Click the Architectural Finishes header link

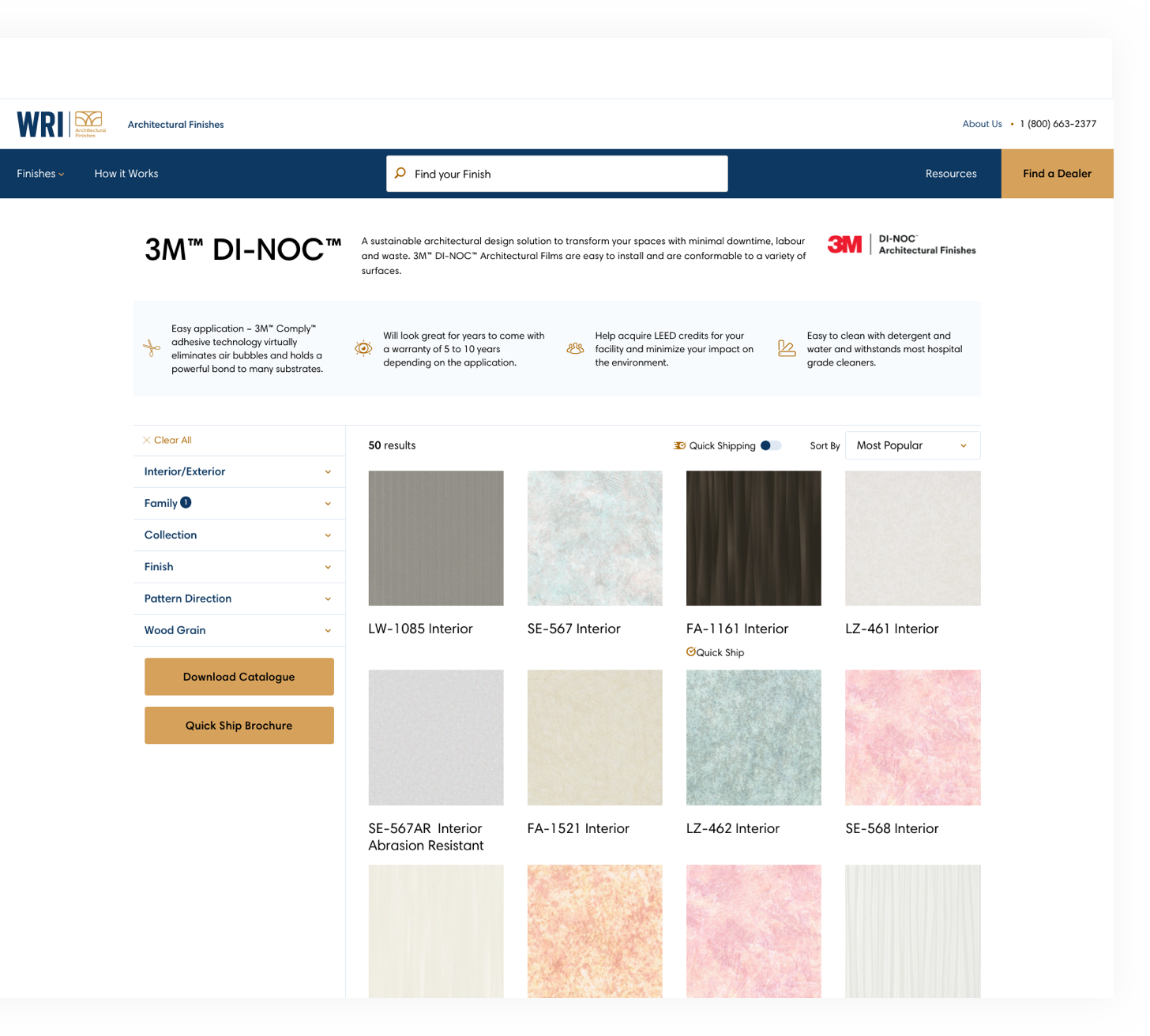pyautogui.click(x=175, y=124)
